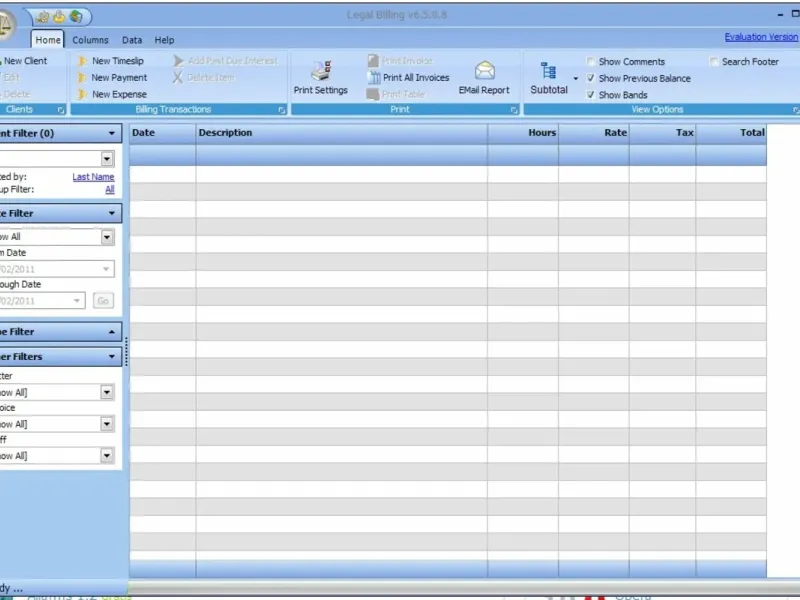Switch to the Home ribbon tab

click(48, 40)
